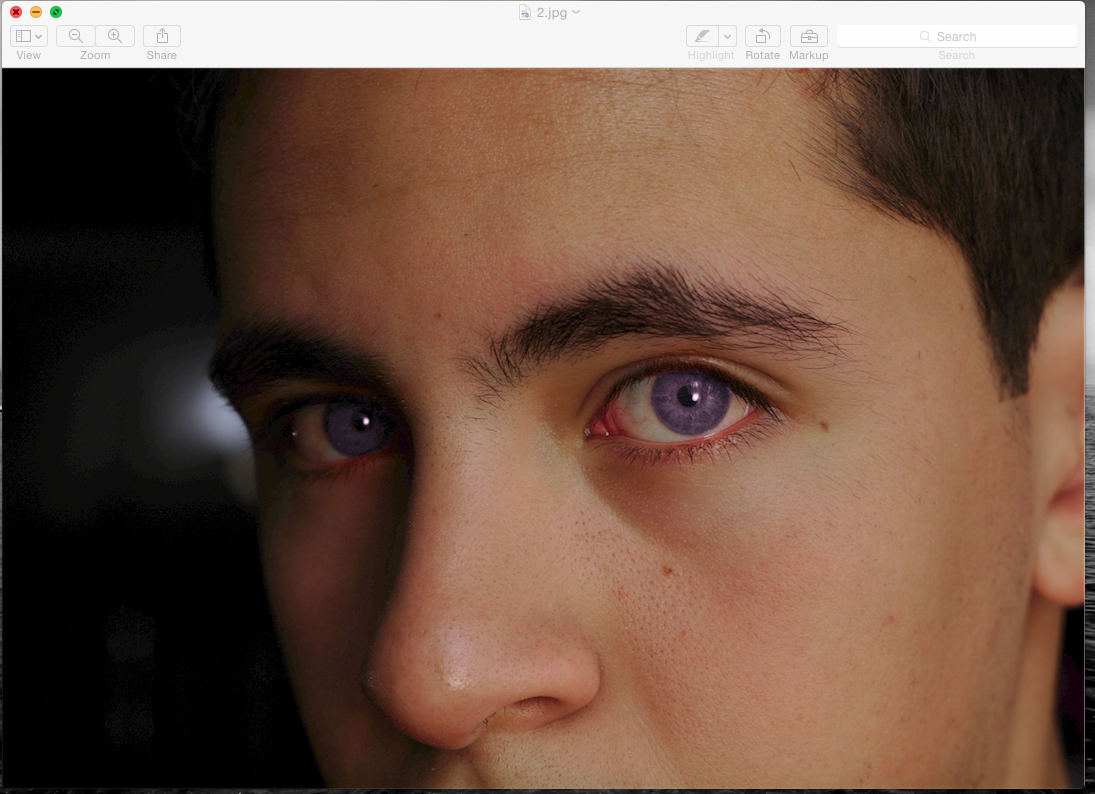Close the Preview window
Viewport: 1095px width, 794px height.
point(16,12)
